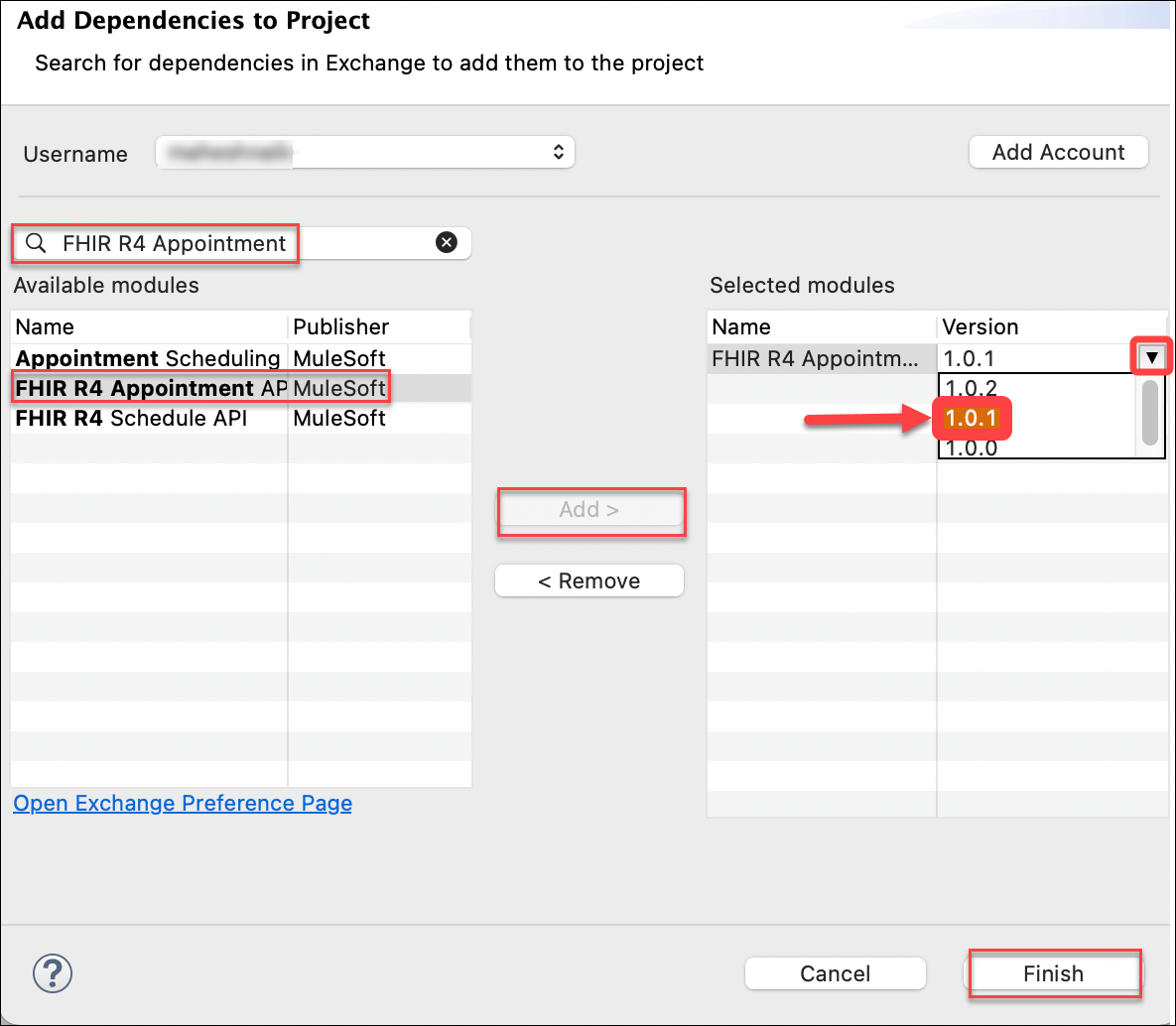
Task: Select the Appointment Scheduling module row
Action: tap(241, 358)
